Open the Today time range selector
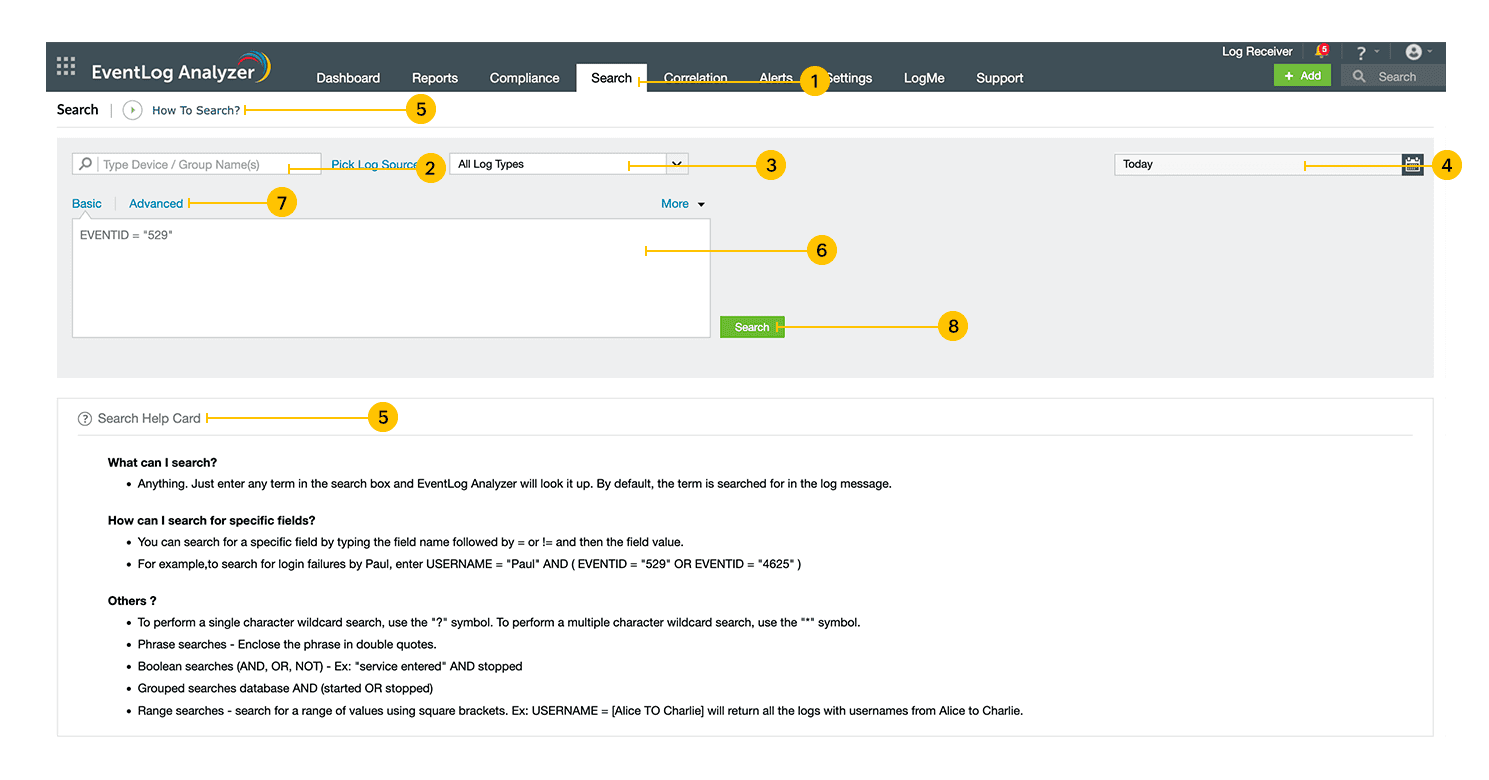 click(x=1257, y=165)
